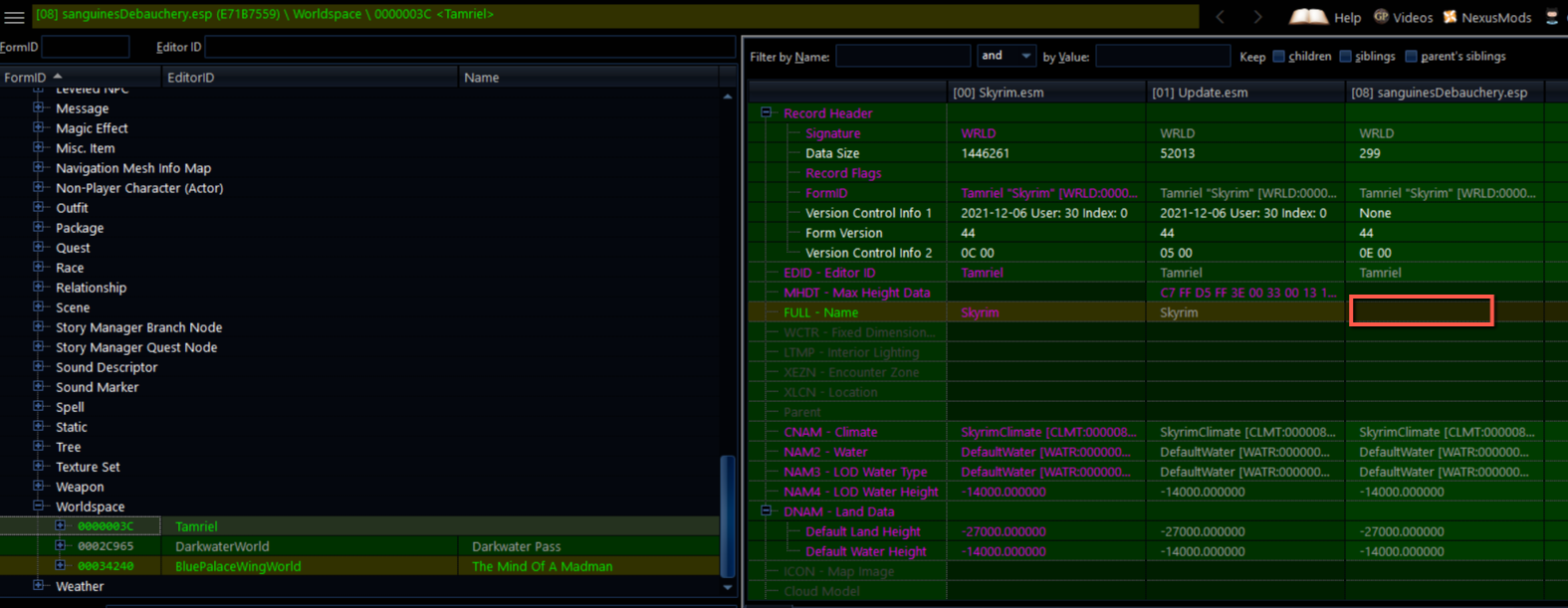Image resolution: width=1568 pixels, height=608 pixels.
Task: Open the Videos link icon
Action: pos(1382,17)
